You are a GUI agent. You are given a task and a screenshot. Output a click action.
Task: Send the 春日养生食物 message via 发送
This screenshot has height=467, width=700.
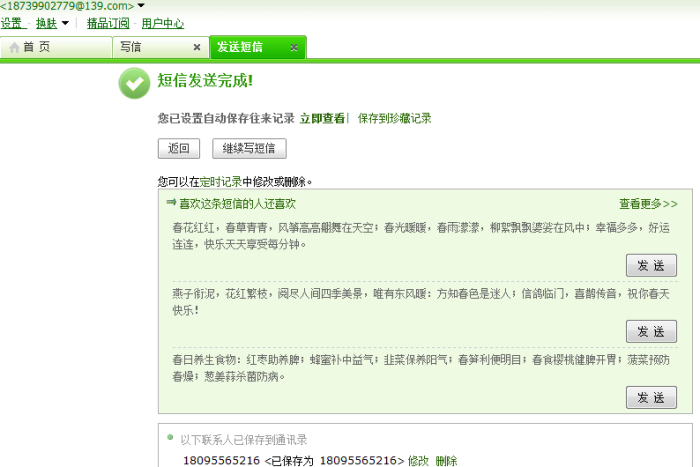tap(651, 398)
